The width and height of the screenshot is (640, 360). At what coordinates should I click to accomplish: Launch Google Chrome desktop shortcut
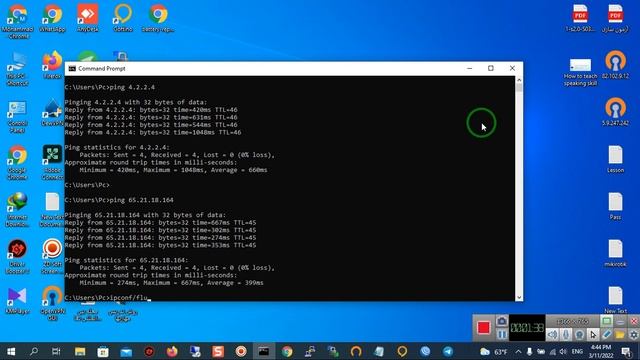click(x=18, y=162)
